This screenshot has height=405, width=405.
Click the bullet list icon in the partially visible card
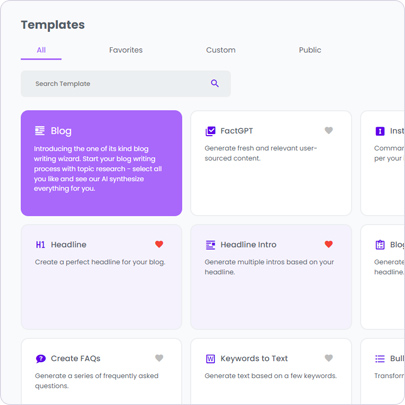click(x=380, y=359)
